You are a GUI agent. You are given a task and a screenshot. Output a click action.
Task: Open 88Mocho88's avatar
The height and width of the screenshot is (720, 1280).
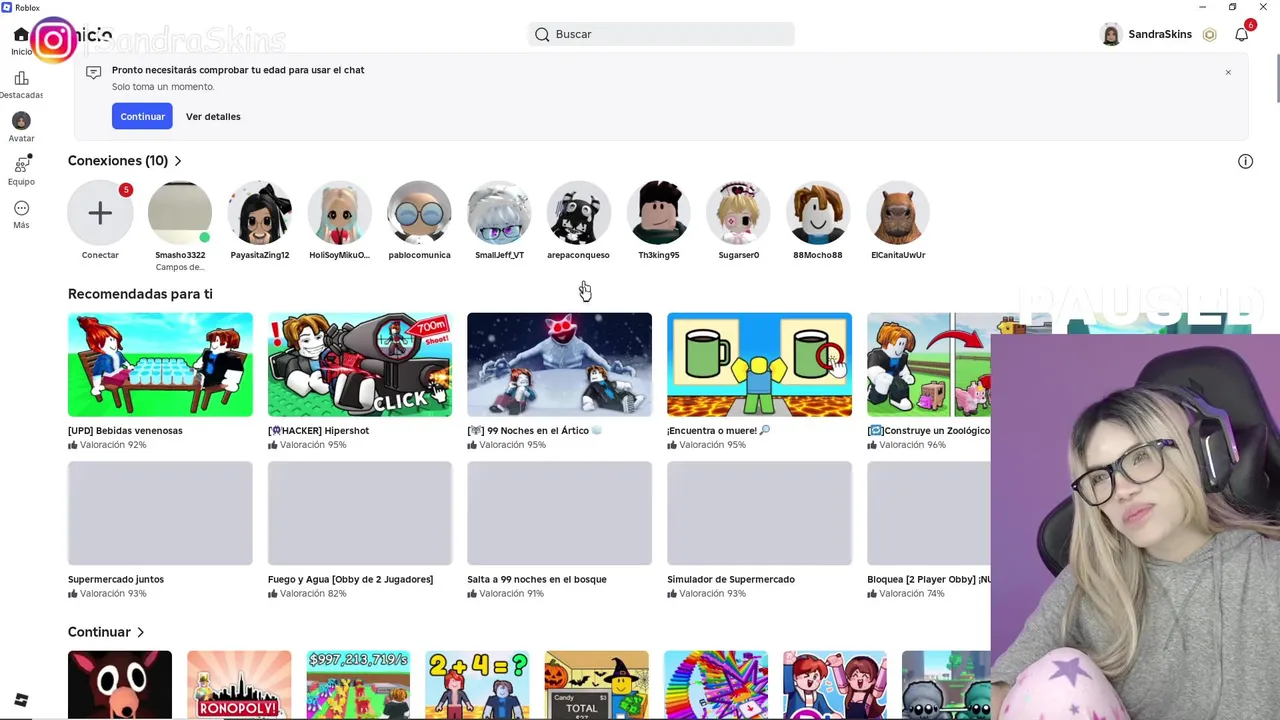818,212
